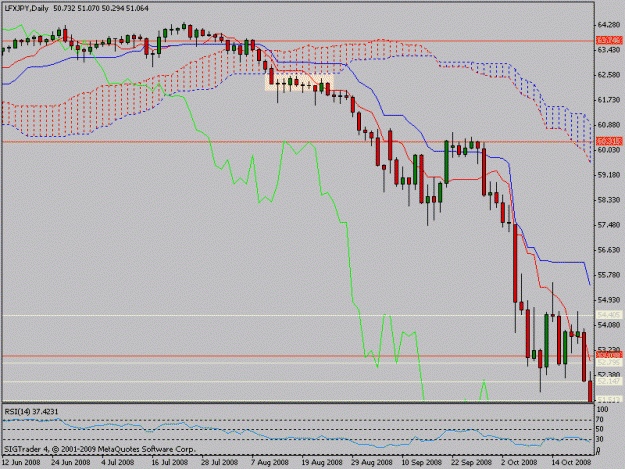The image size is (625, 469).
Task: Click the 55.780 price axis label
Action: [x=609, y=275]
